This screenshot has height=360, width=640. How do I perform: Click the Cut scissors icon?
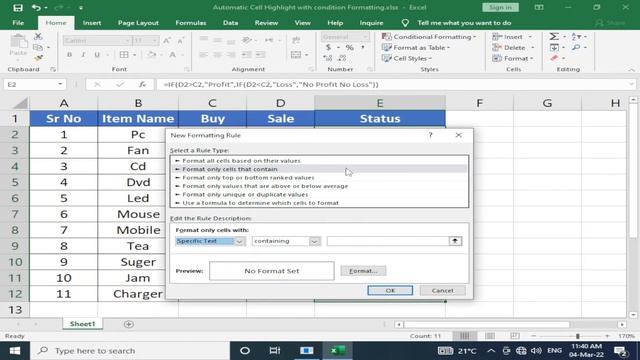[38, 37]
